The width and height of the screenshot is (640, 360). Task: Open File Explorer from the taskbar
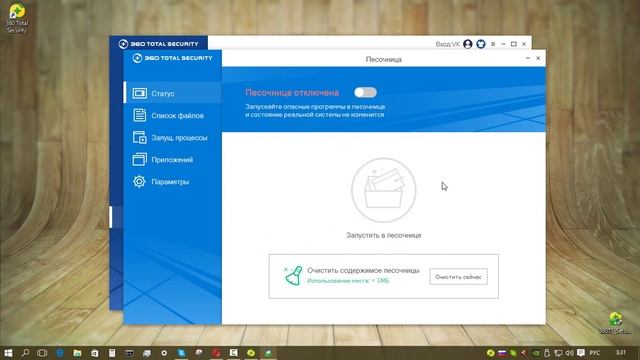point(77,353)
